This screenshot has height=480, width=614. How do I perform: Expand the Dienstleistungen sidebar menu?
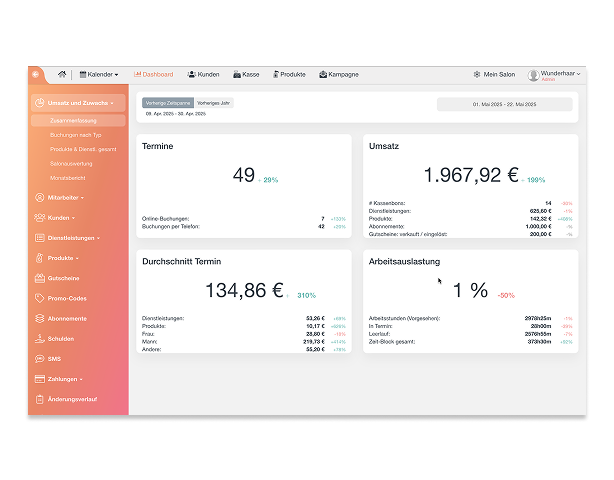(x=73, y=238)
